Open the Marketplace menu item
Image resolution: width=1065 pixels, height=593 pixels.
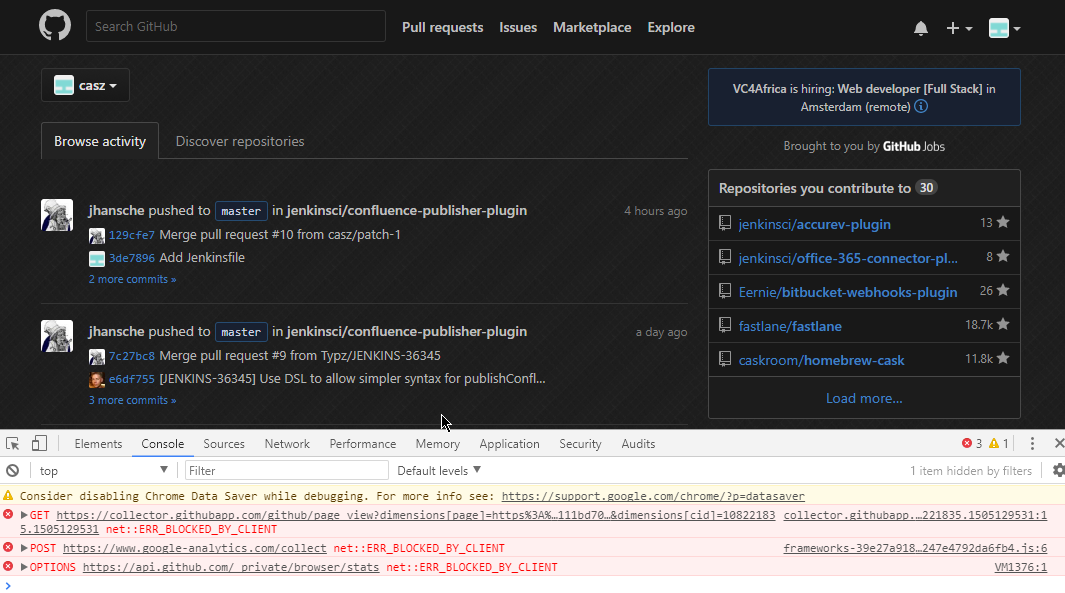592,27
